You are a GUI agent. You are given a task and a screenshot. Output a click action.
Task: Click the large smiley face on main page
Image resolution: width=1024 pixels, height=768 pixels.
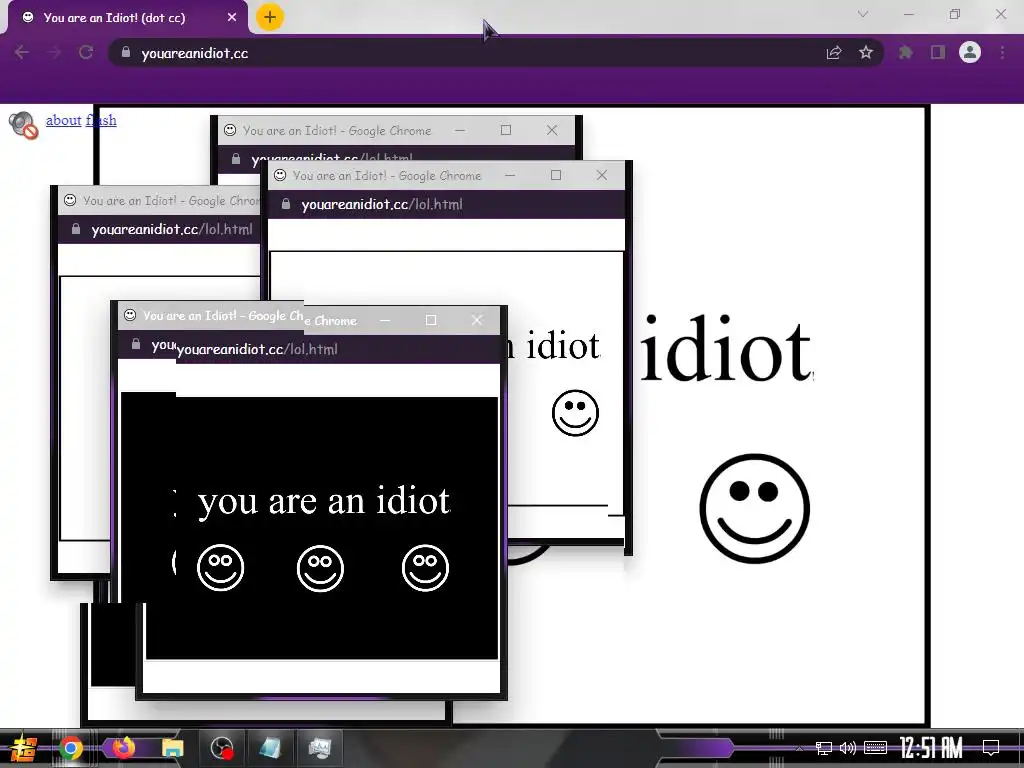pos(755,508)
